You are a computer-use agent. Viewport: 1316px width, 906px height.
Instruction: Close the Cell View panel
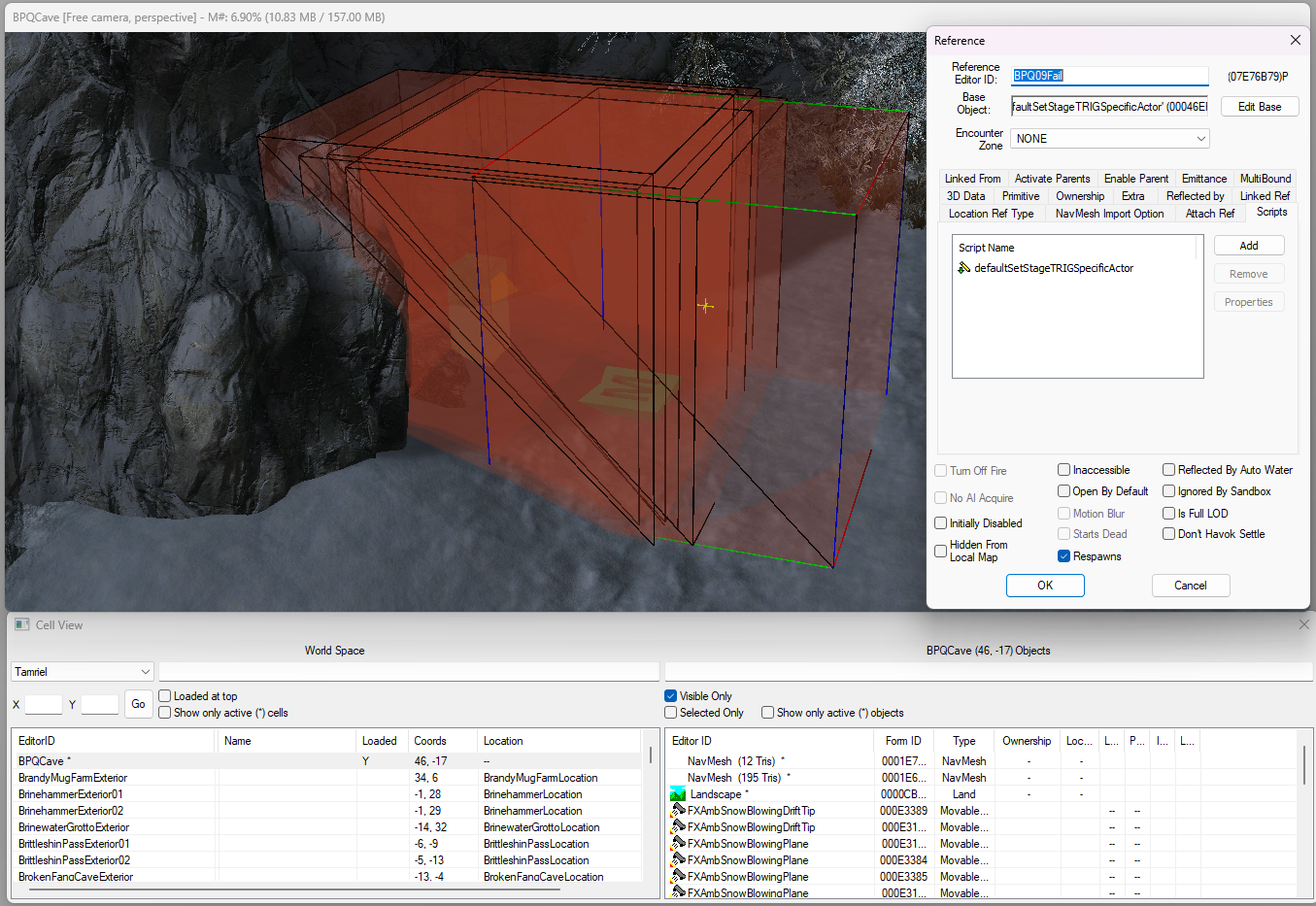1304,624
